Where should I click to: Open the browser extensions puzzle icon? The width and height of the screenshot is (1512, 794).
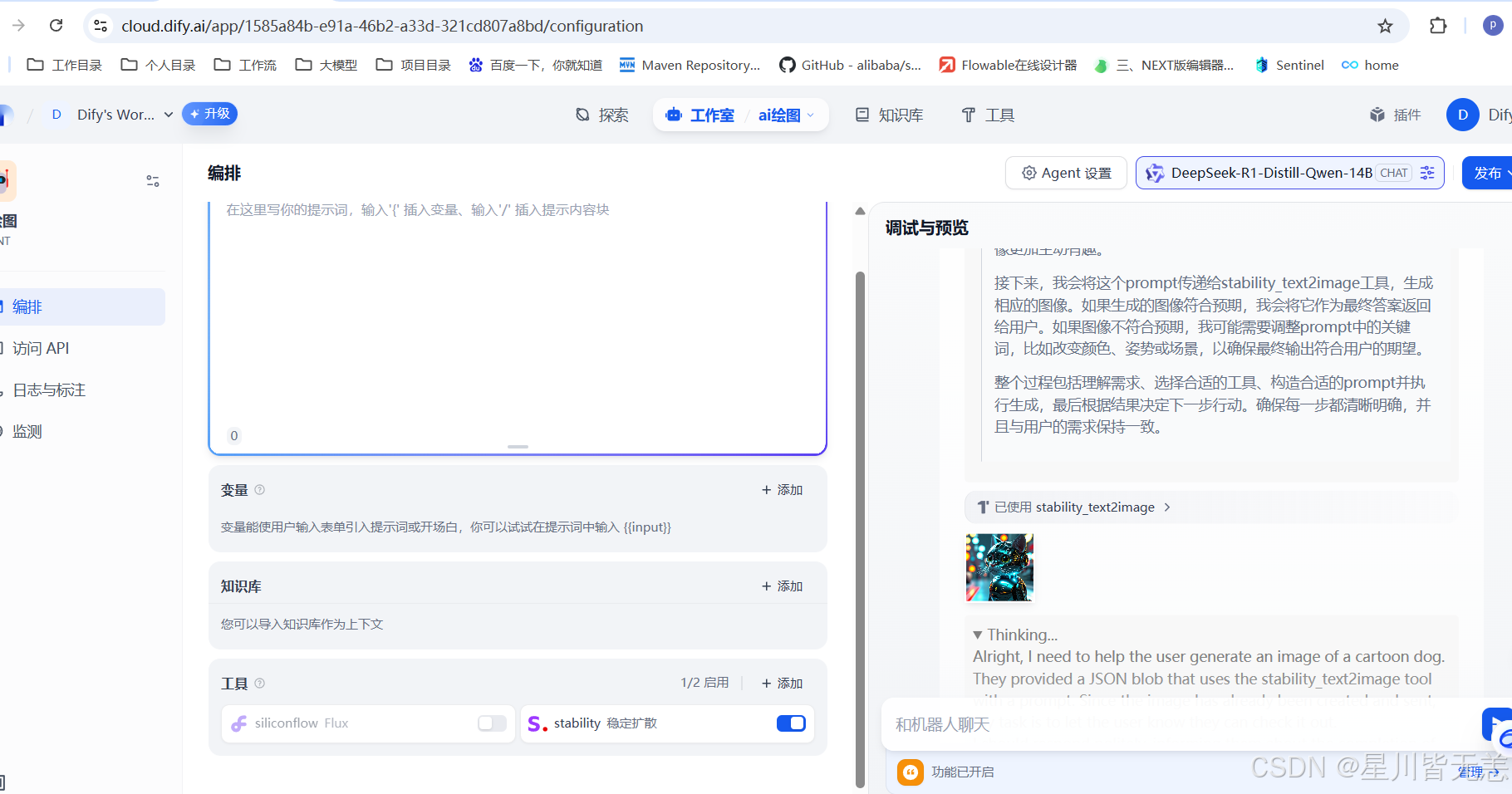coord(1438,26)
